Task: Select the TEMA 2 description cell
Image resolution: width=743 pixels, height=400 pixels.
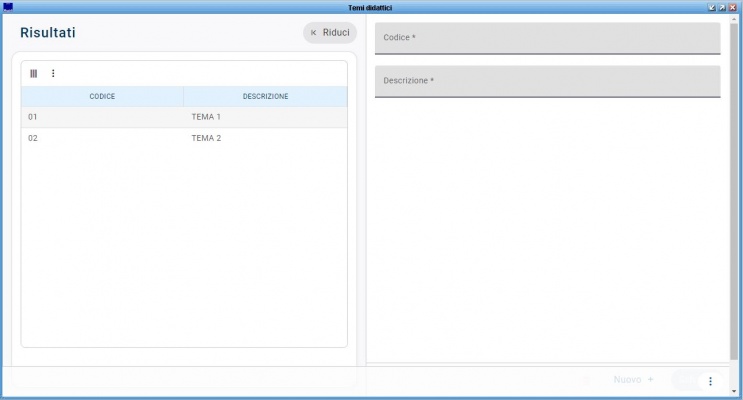Action: coord(265,138)
